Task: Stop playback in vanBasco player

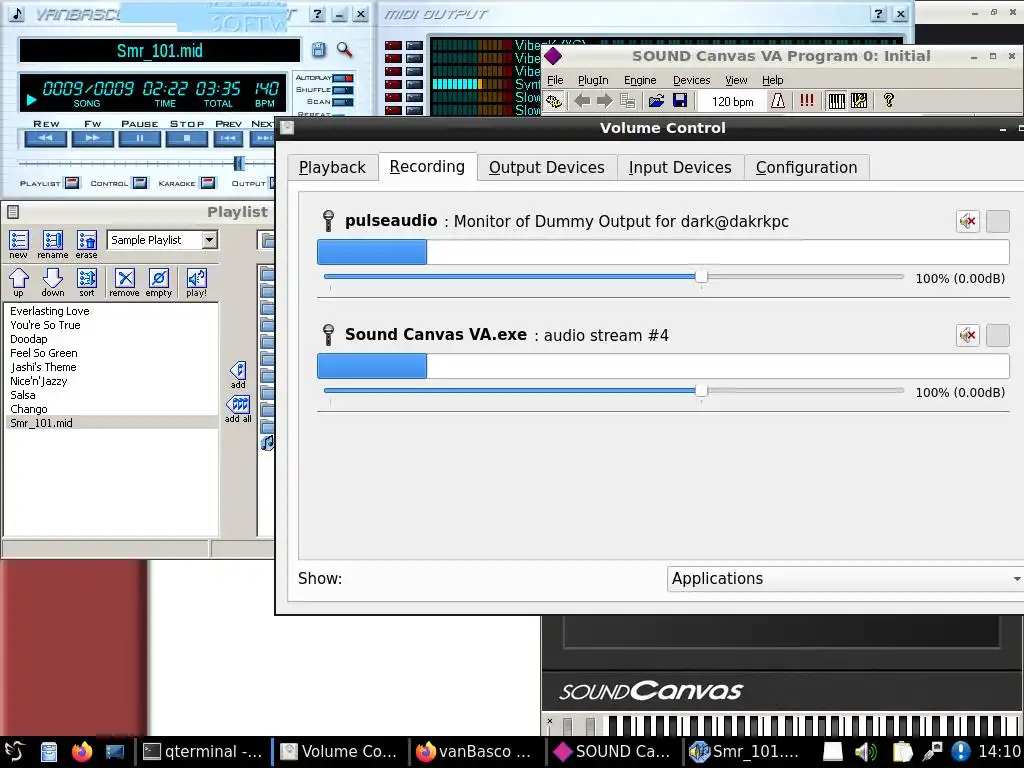Action: click(x=187, y=138)
